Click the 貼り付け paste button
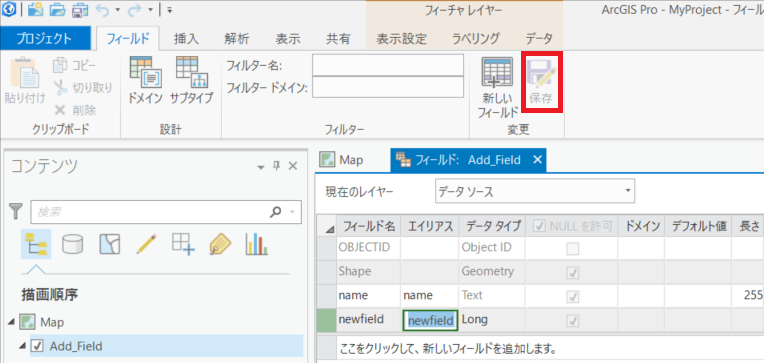 tap(24, 80)
